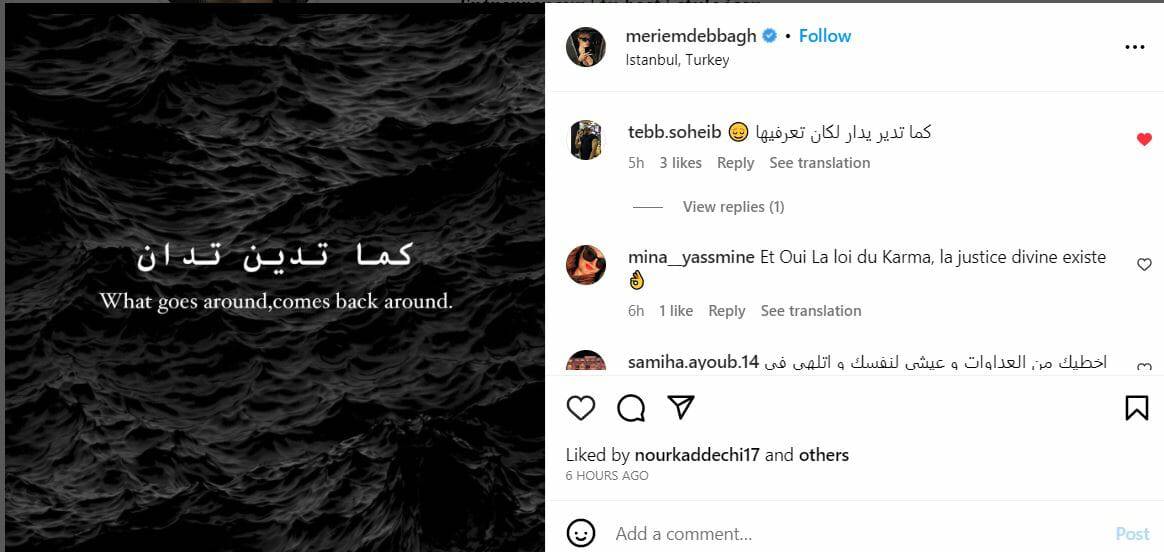1164x552 pixels.
Task: Open more options three-dot menu
Action: [x=1134, y=47]
